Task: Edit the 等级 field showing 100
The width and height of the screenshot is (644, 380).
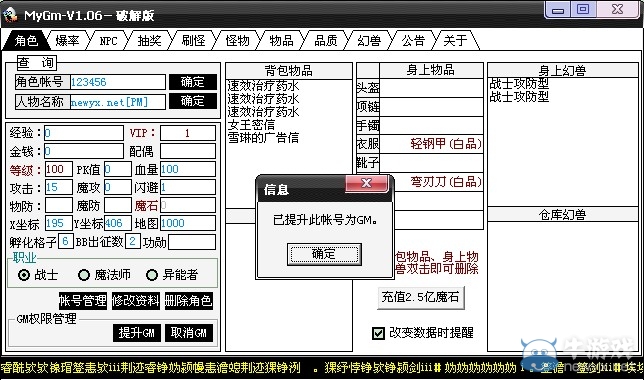Action: pyautogui.click(x=59, y=169)
